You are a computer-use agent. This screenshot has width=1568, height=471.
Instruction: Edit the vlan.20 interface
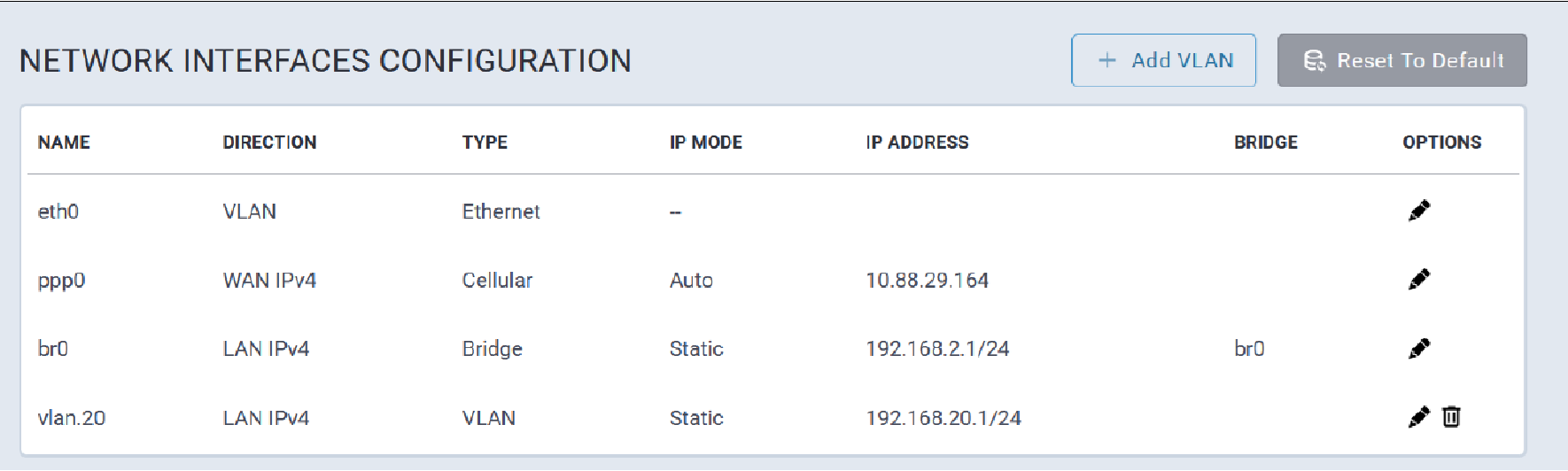click(x=1418, y=417)
